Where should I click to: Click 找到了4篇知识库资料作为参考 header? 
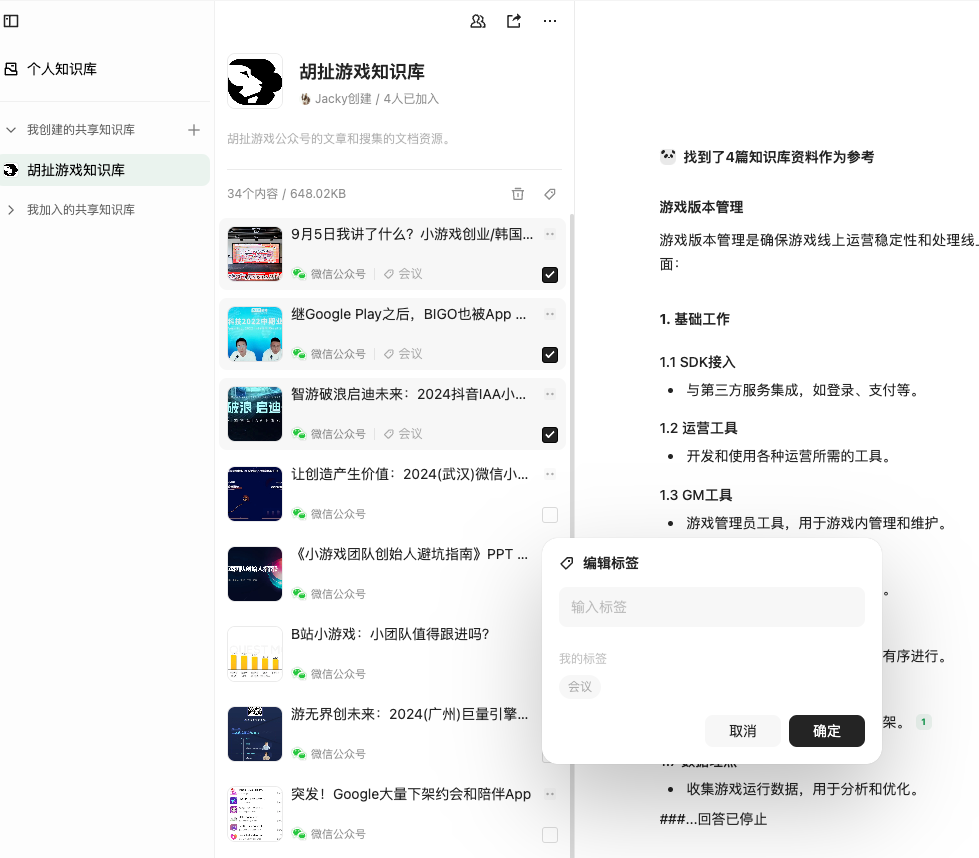[779, 157]
